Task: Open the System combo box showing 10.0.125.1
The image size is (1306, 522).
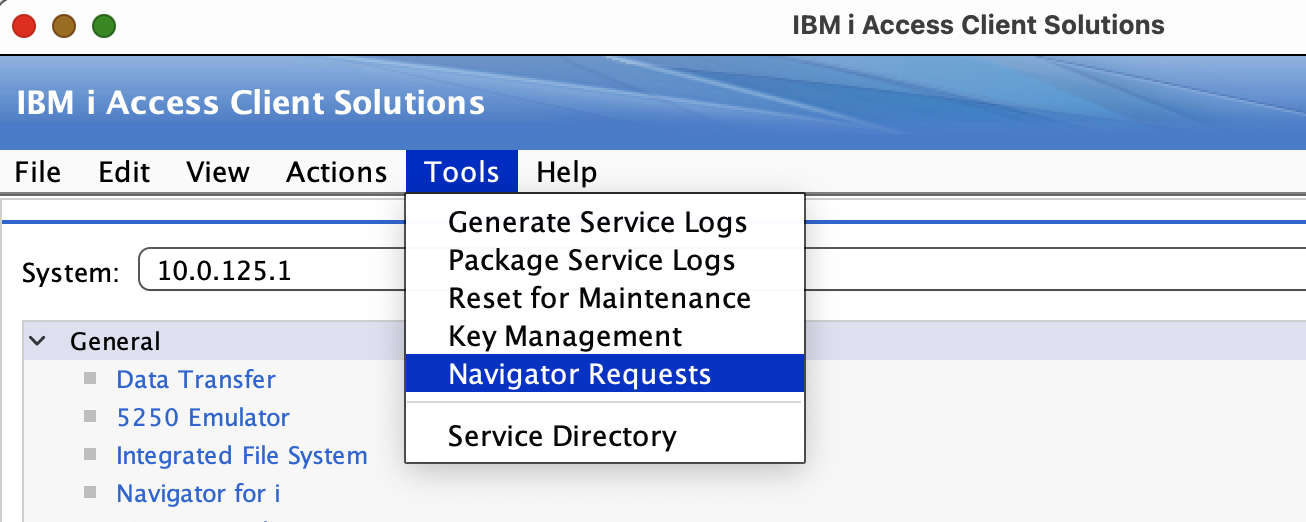Action: pos(270,271)
